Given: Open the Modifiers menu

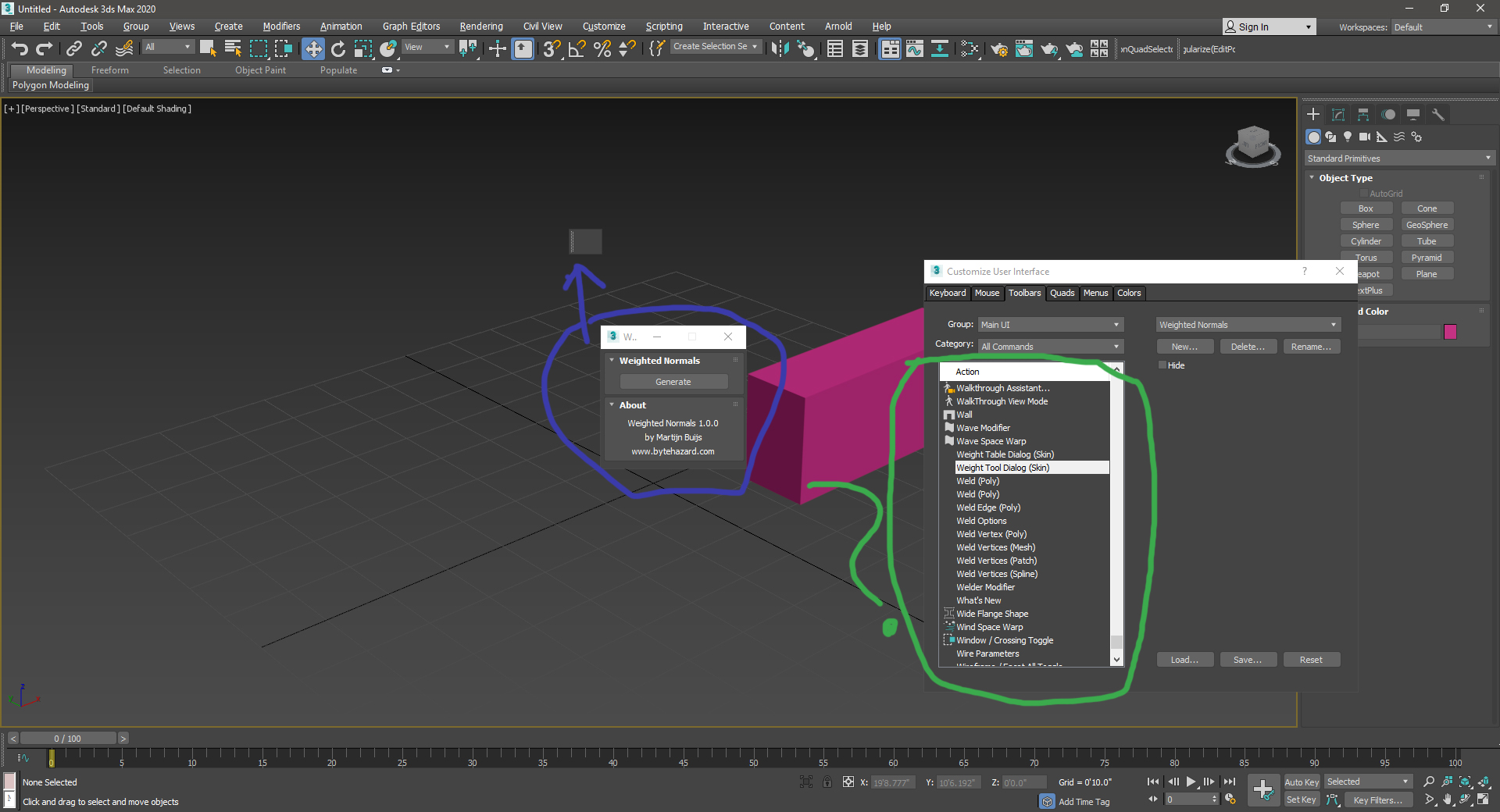Looking at the screenshot, I should [x=281, y=27].
